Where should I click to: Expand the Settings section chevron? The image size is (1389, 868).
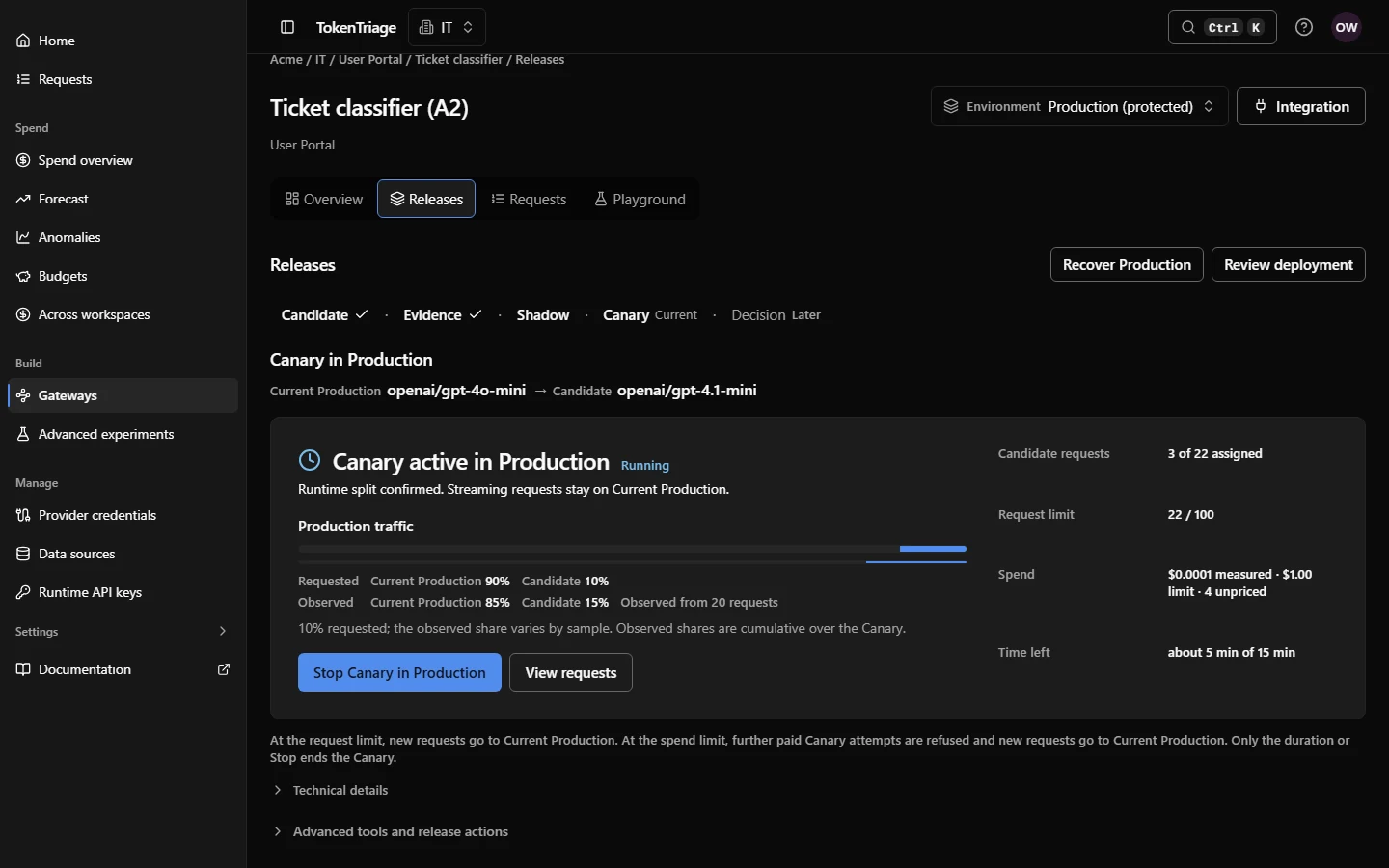coord(223,631)
